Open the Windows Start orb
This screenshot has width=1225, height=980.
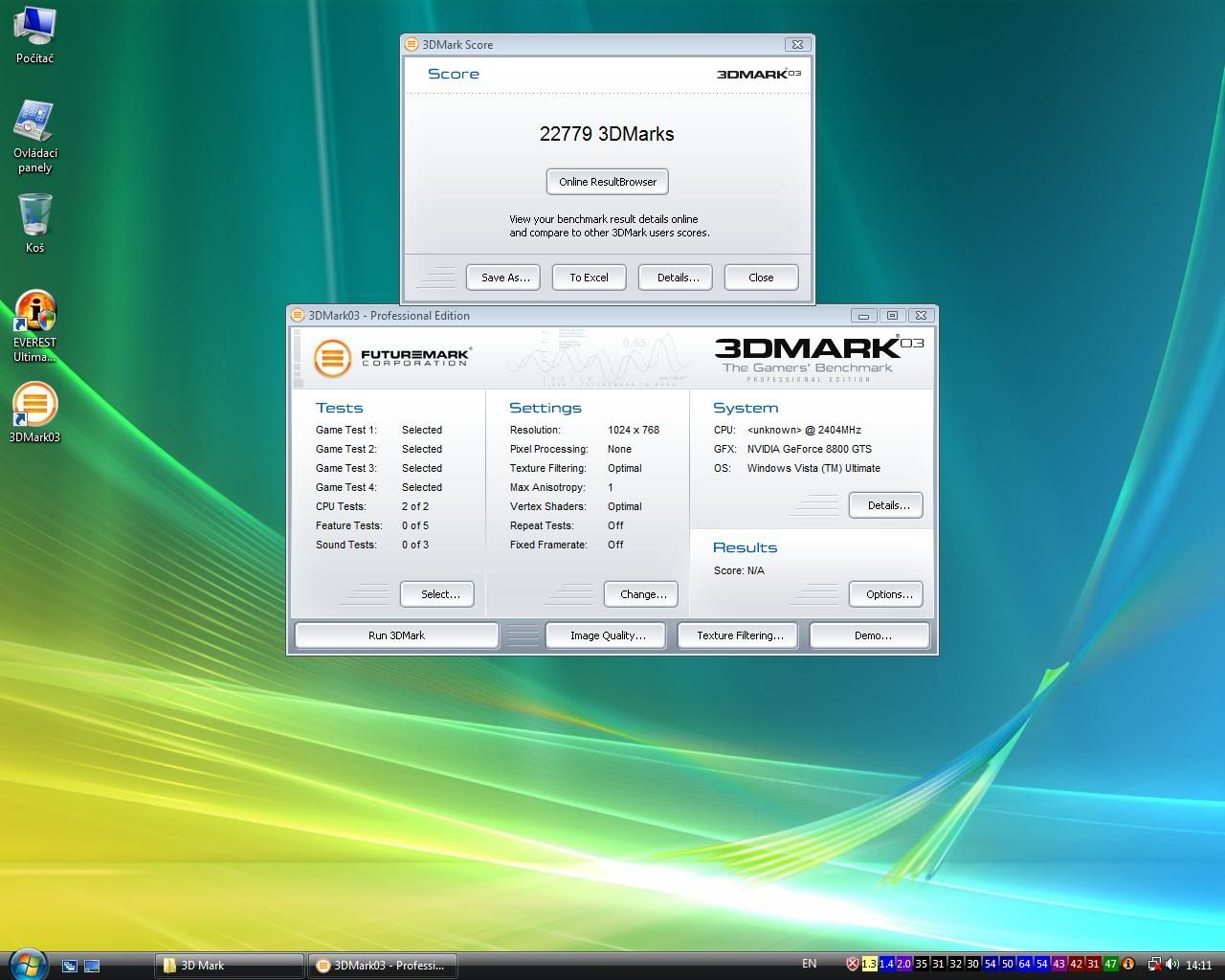[x=27, y=964]
